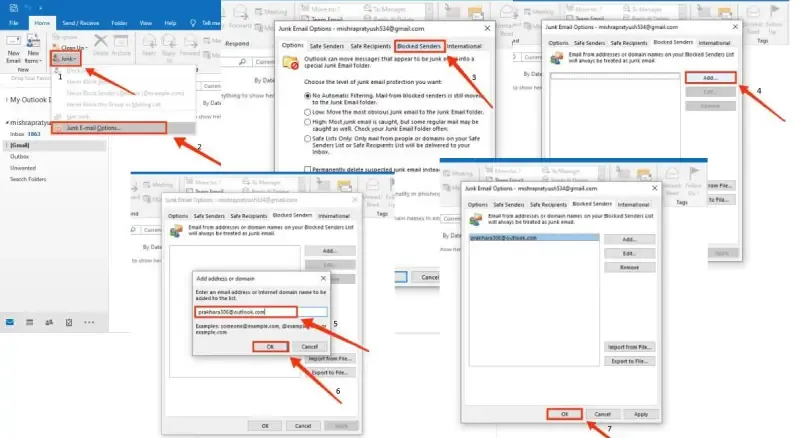Switch to the Send / Receive tab
Screen dimensions: 800x438
click(81, 23)
